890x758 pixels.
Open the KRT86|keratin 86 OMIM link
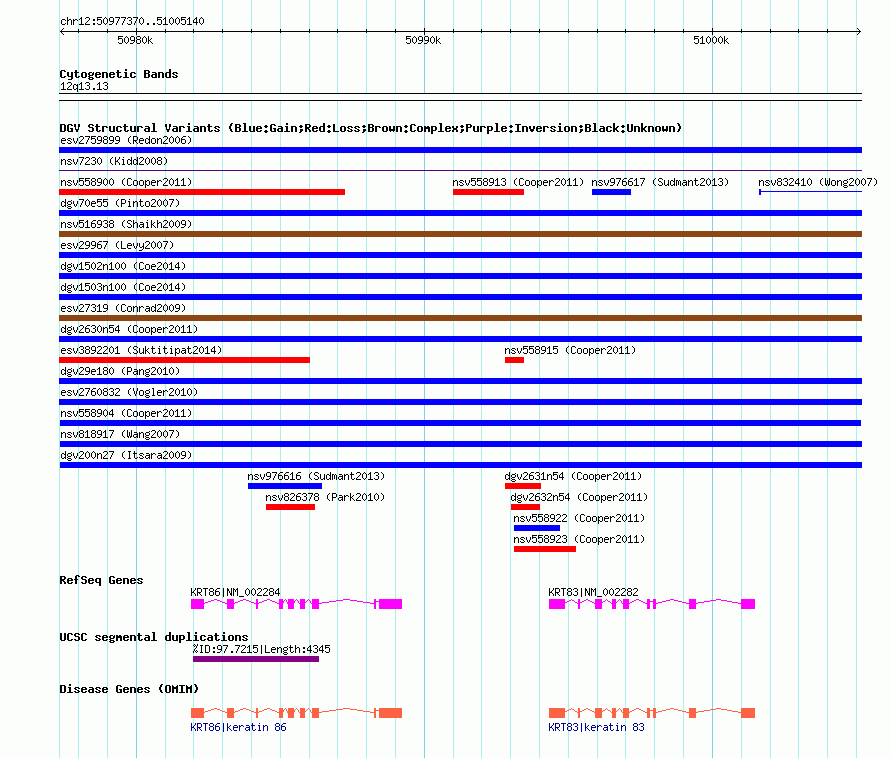click(238, 727)
